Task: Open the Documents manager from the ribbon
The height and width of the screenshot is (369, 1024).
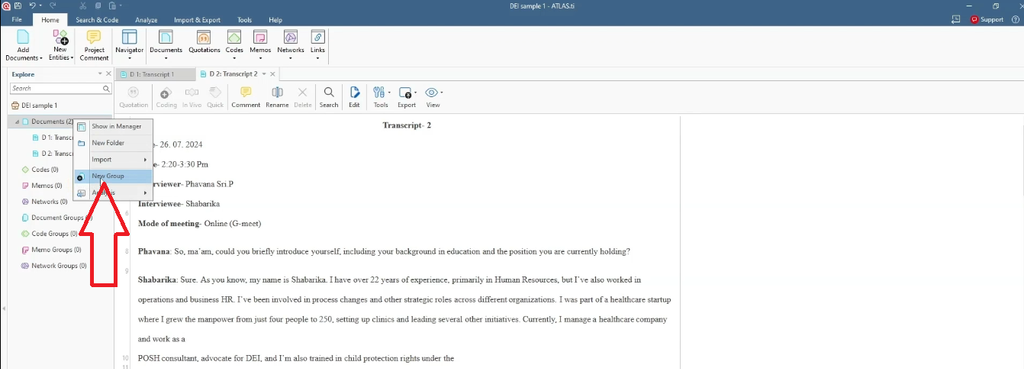Action: [166, 42]
